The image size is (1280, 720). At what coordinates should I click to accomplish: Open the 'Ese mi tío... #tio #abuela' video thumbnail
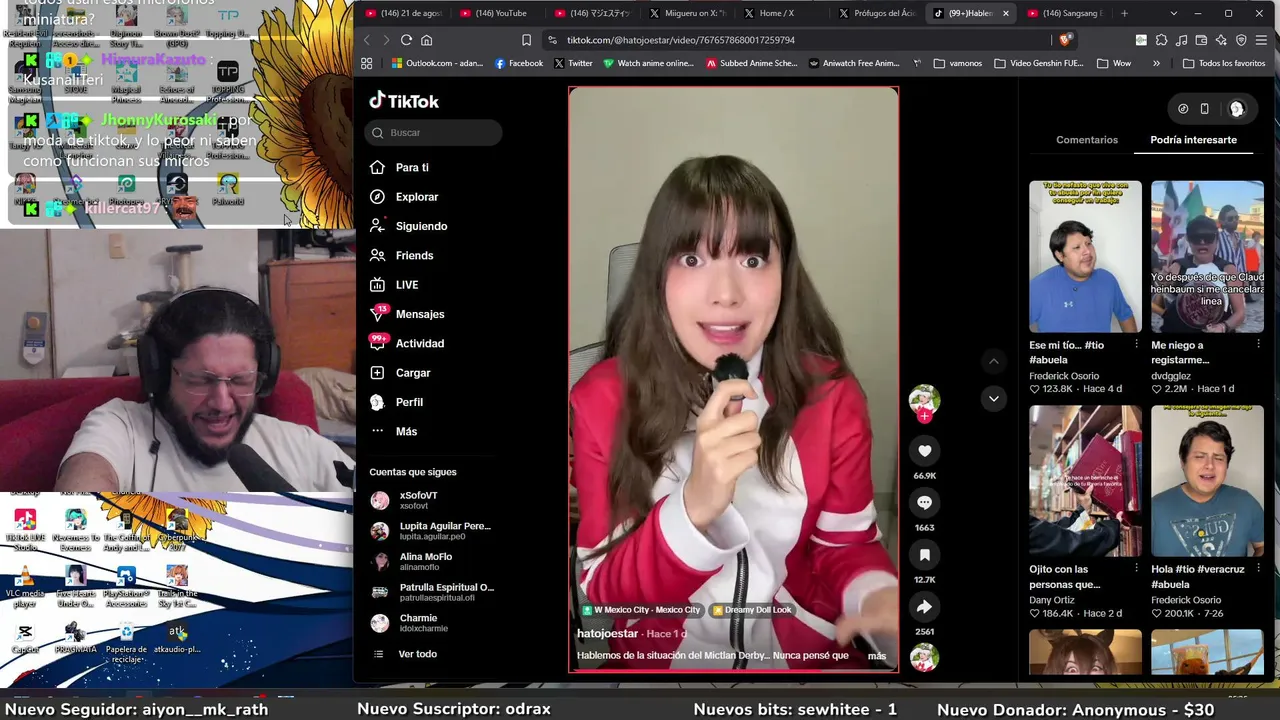(x=1085, y=256)
